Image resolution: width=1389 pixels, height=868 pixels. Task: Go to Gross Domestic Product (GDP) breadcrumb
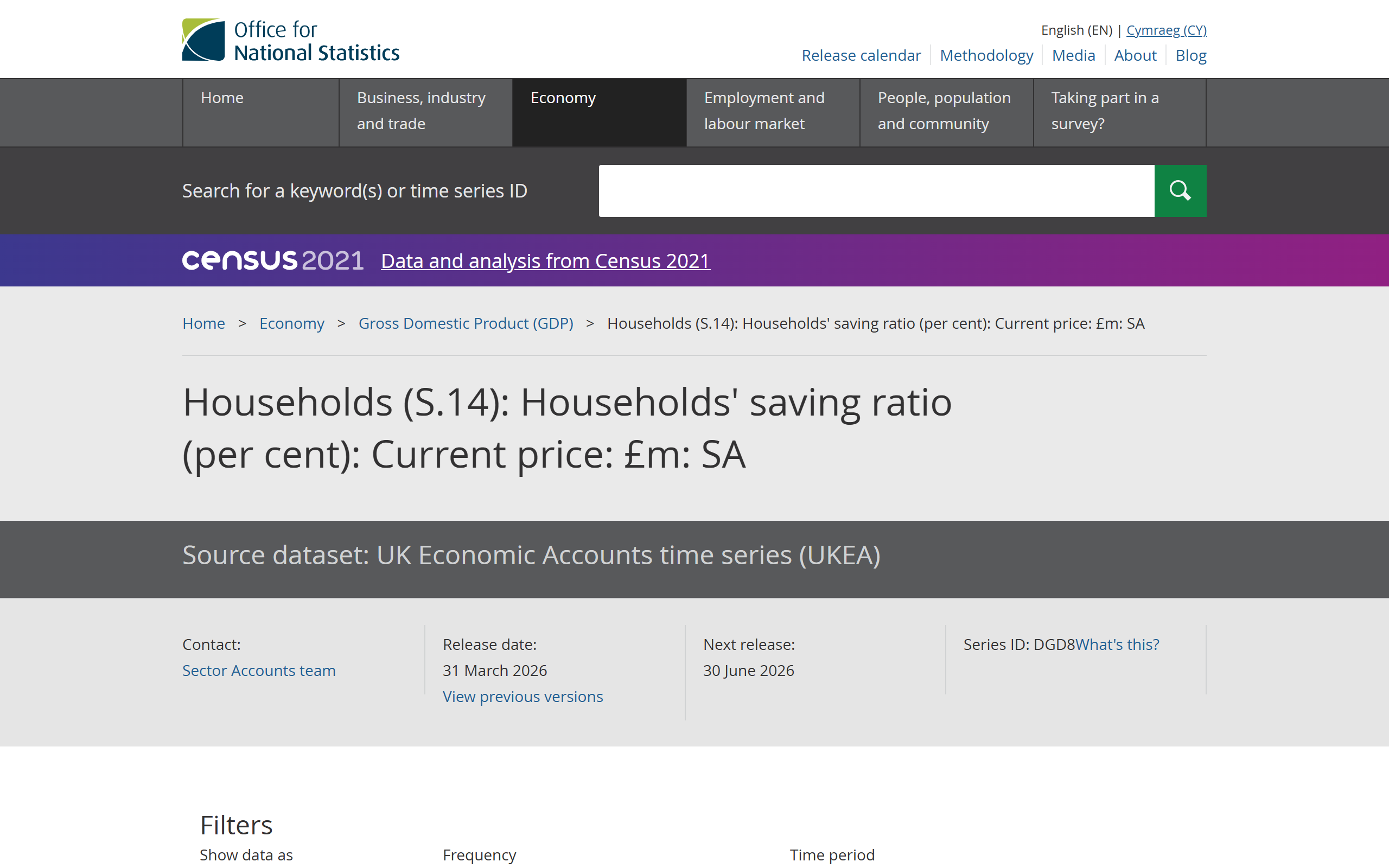(x=466, y=323)
